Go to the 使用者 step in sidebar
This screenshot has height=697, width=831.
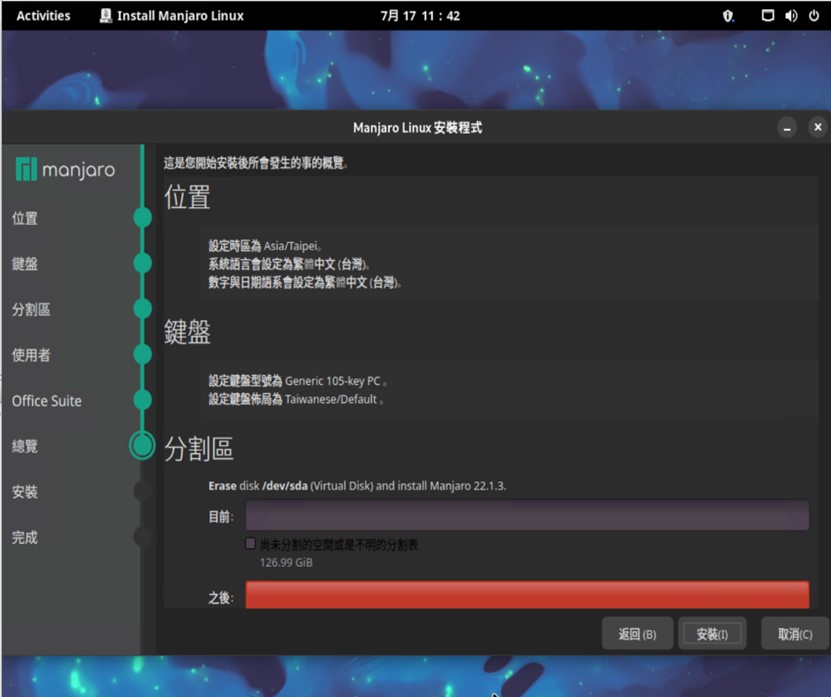[31, 355]
